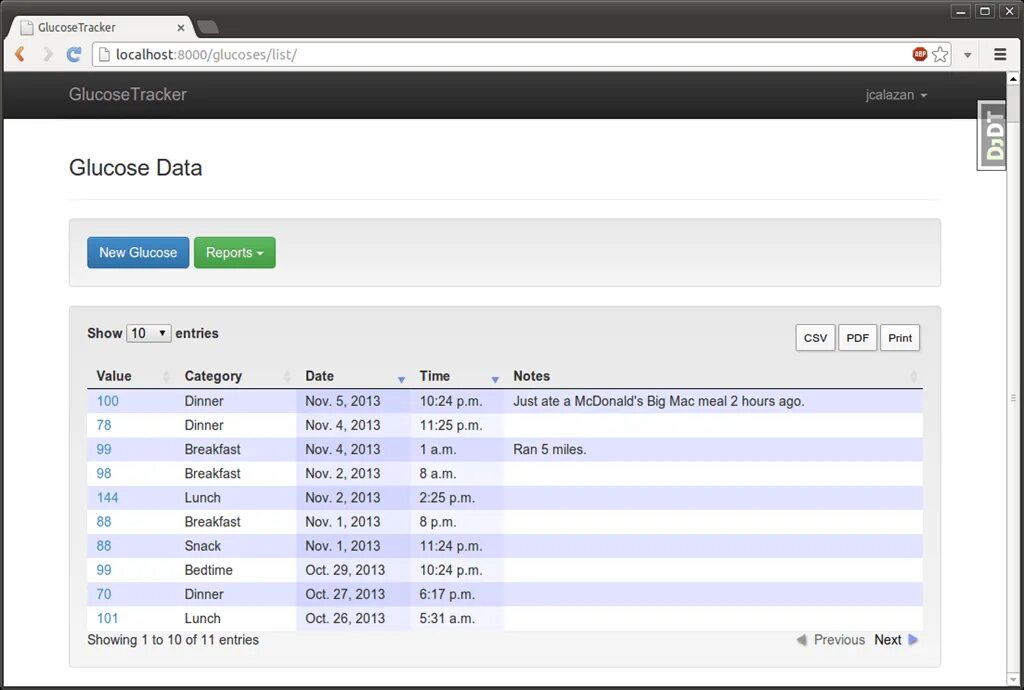Screen dimensions: 1024x690
Task: Click the GlucoseTracker brand link
Action: pyautogui.click(x=127, y=95)
